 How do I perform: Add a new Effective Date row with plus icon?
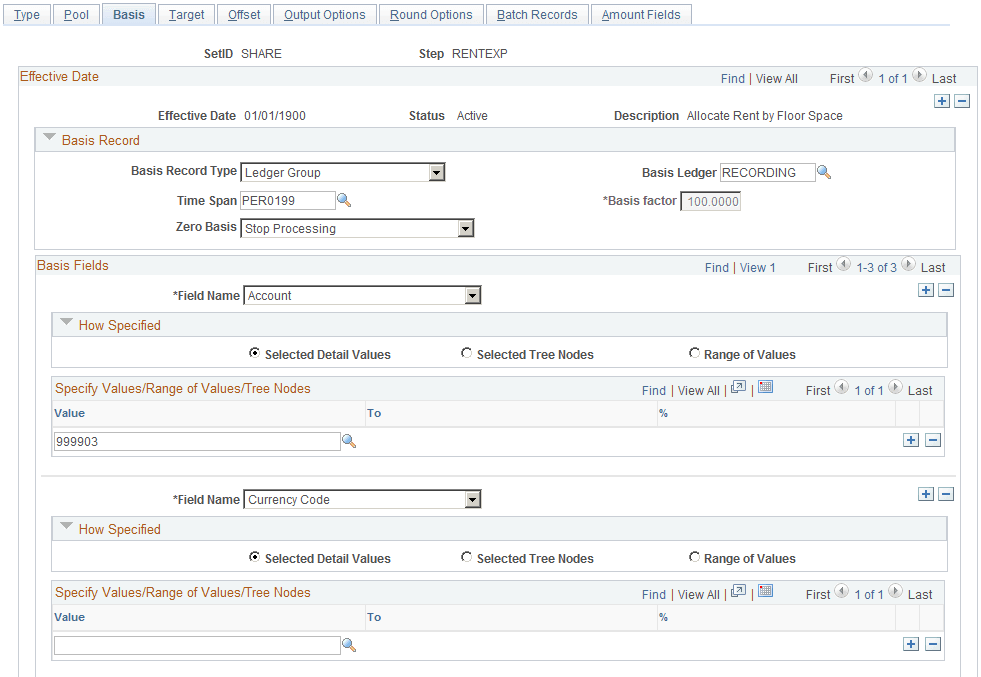click(941, 101)
